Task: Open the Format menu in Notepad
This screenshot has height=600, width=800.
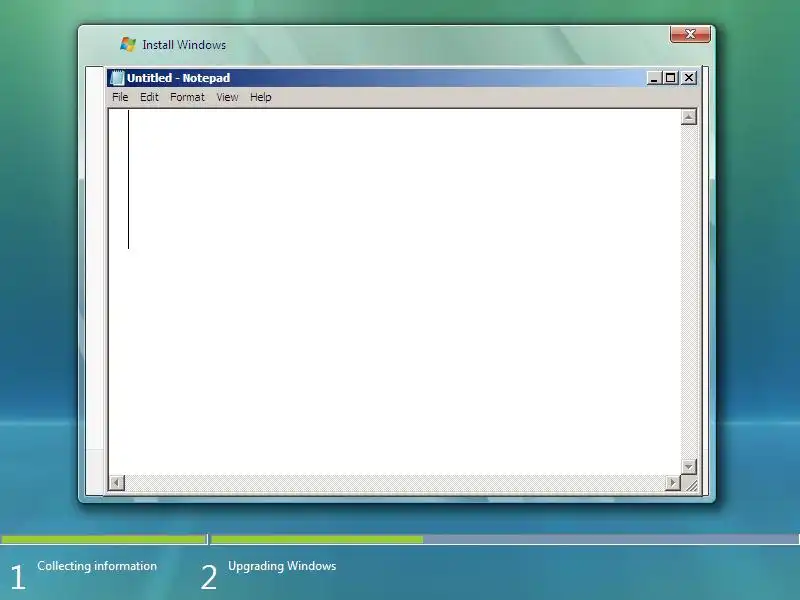Action: (187, 97)
